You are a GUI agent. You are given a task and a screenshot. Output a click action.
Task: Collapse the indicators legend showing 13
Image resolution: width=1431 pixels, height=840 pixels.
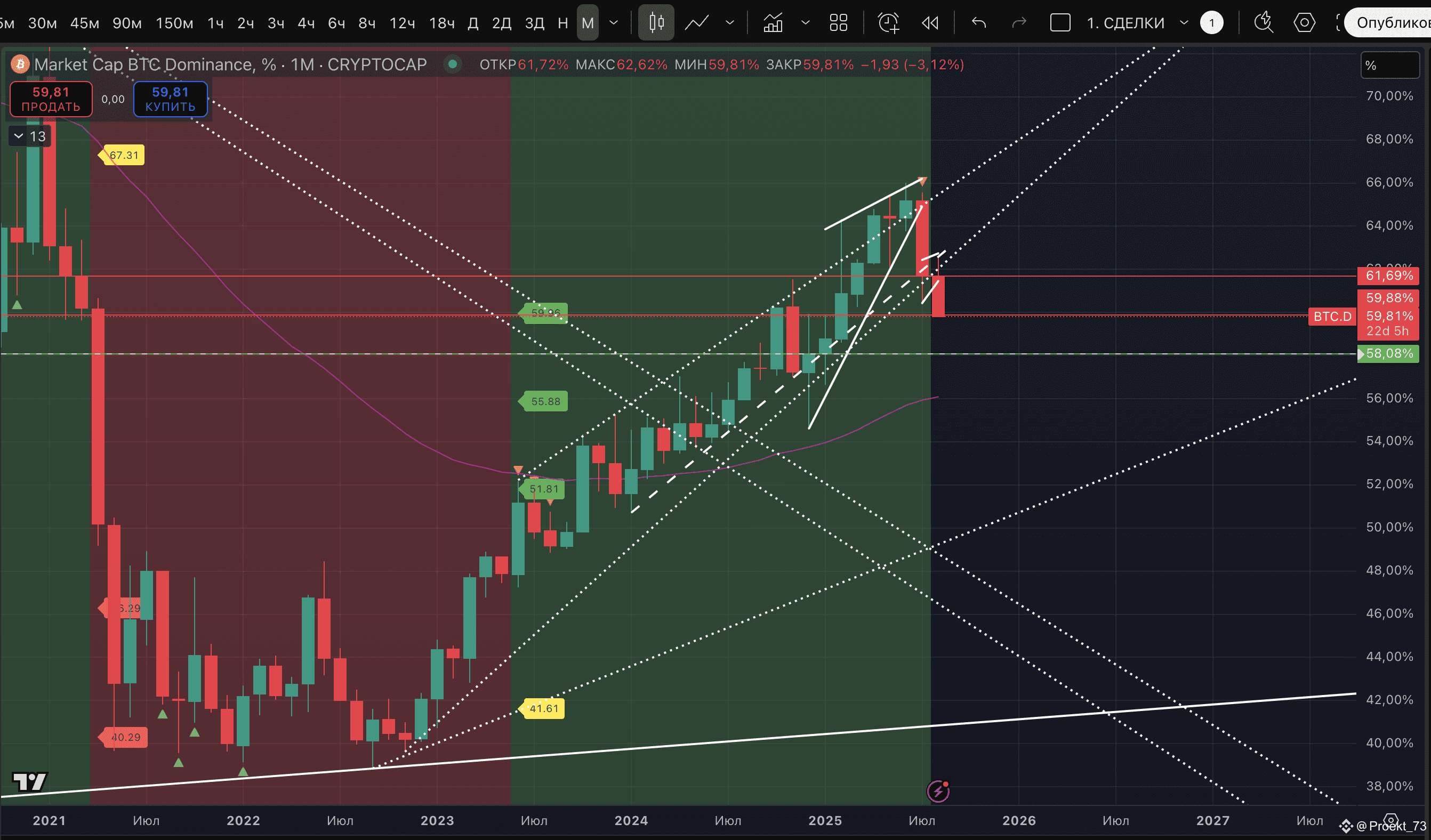[x=19, y=136]
